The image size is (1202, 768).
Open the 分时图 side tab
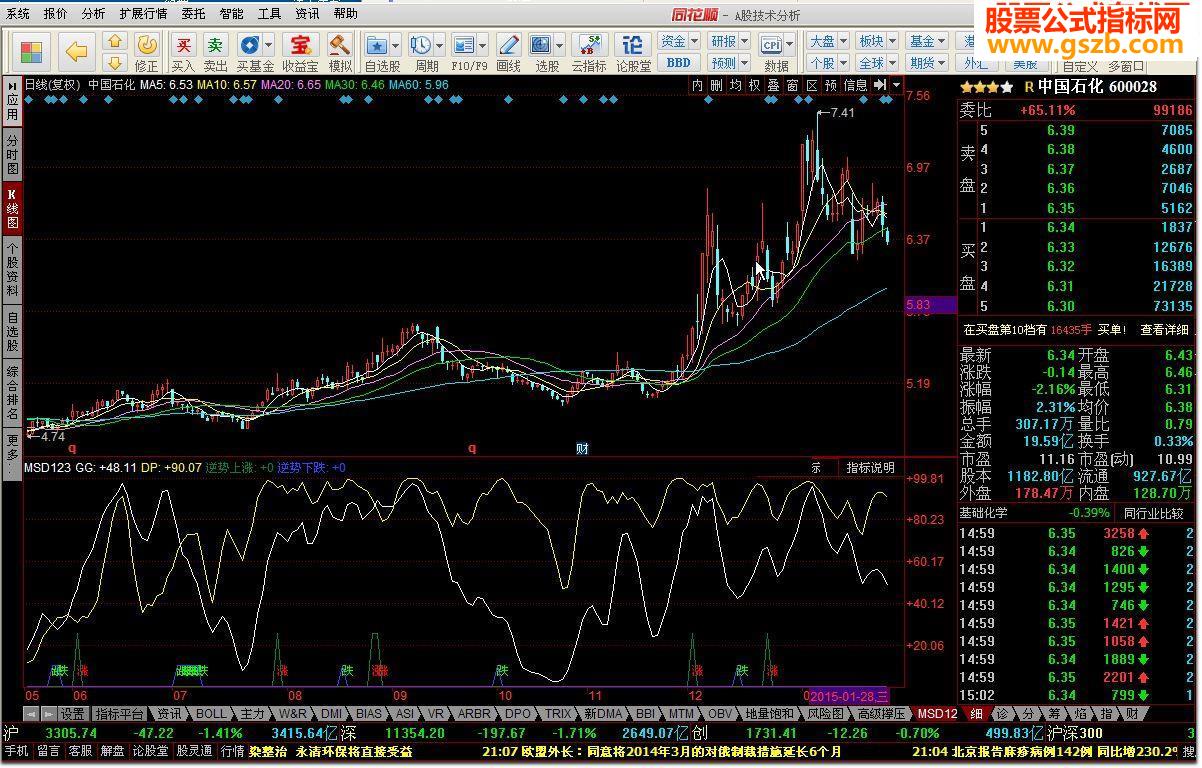click(12, 156)
